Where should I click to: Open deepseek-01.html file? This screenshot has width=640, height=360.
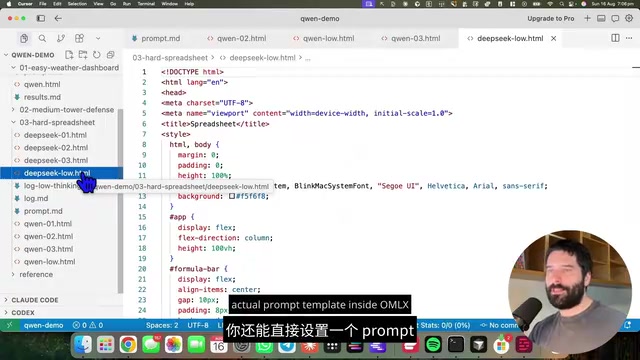click(x=55, y=135)
